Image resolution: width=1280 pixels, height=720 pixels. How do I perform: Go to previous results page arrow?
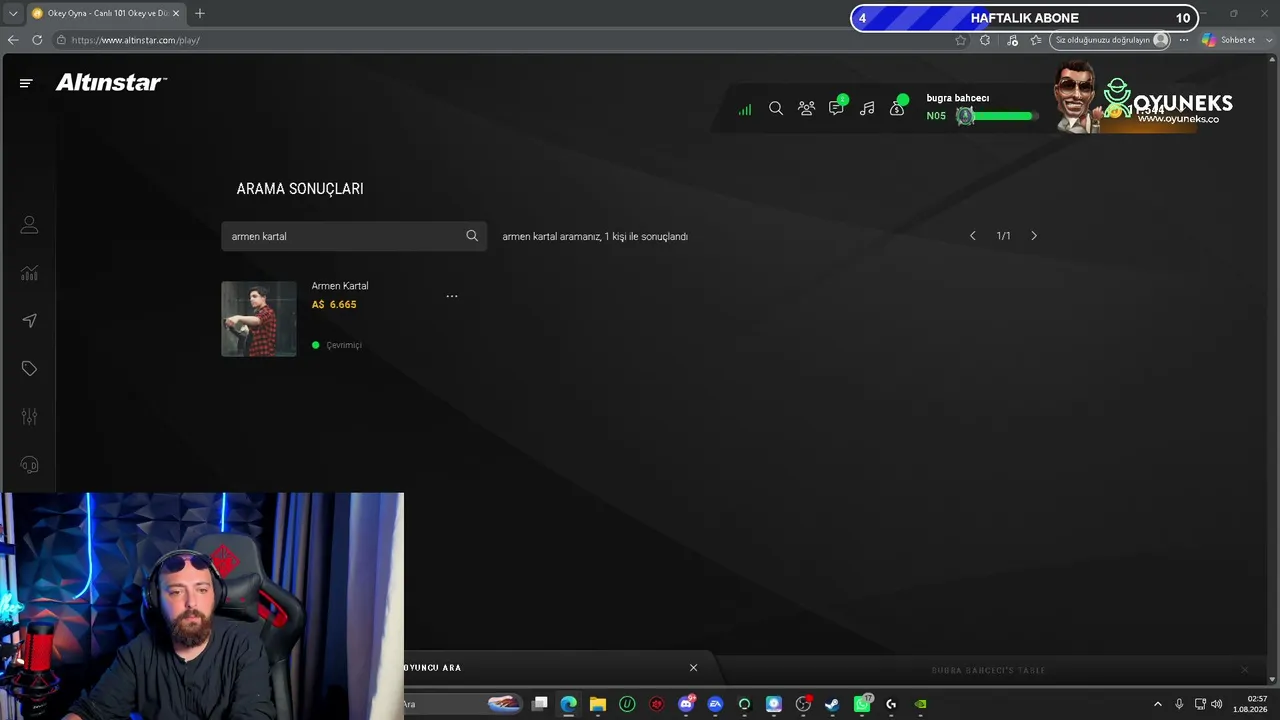pos(972,236)
